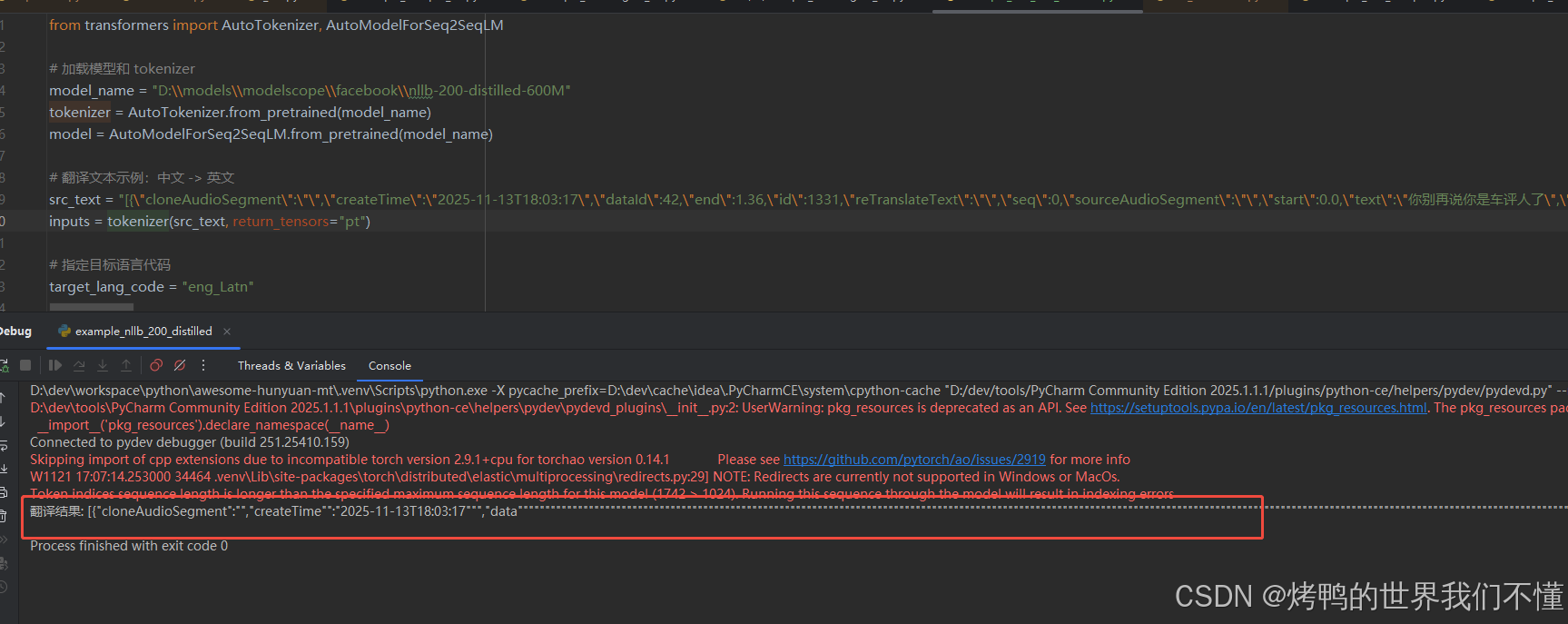This screenshot has height=624, width=1568.
Task: Click 'Connected to pydev debugger' console line
Action: tap(190, 442)
